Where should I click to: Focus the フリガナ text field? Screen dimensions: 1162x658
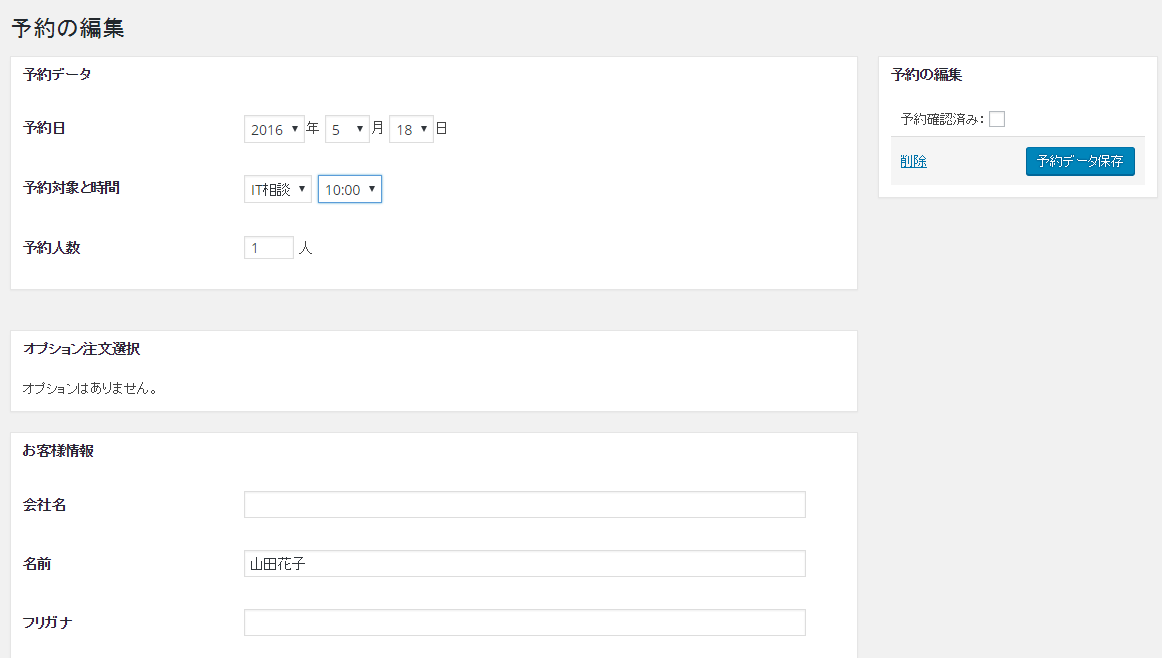(x=525, y=622)
